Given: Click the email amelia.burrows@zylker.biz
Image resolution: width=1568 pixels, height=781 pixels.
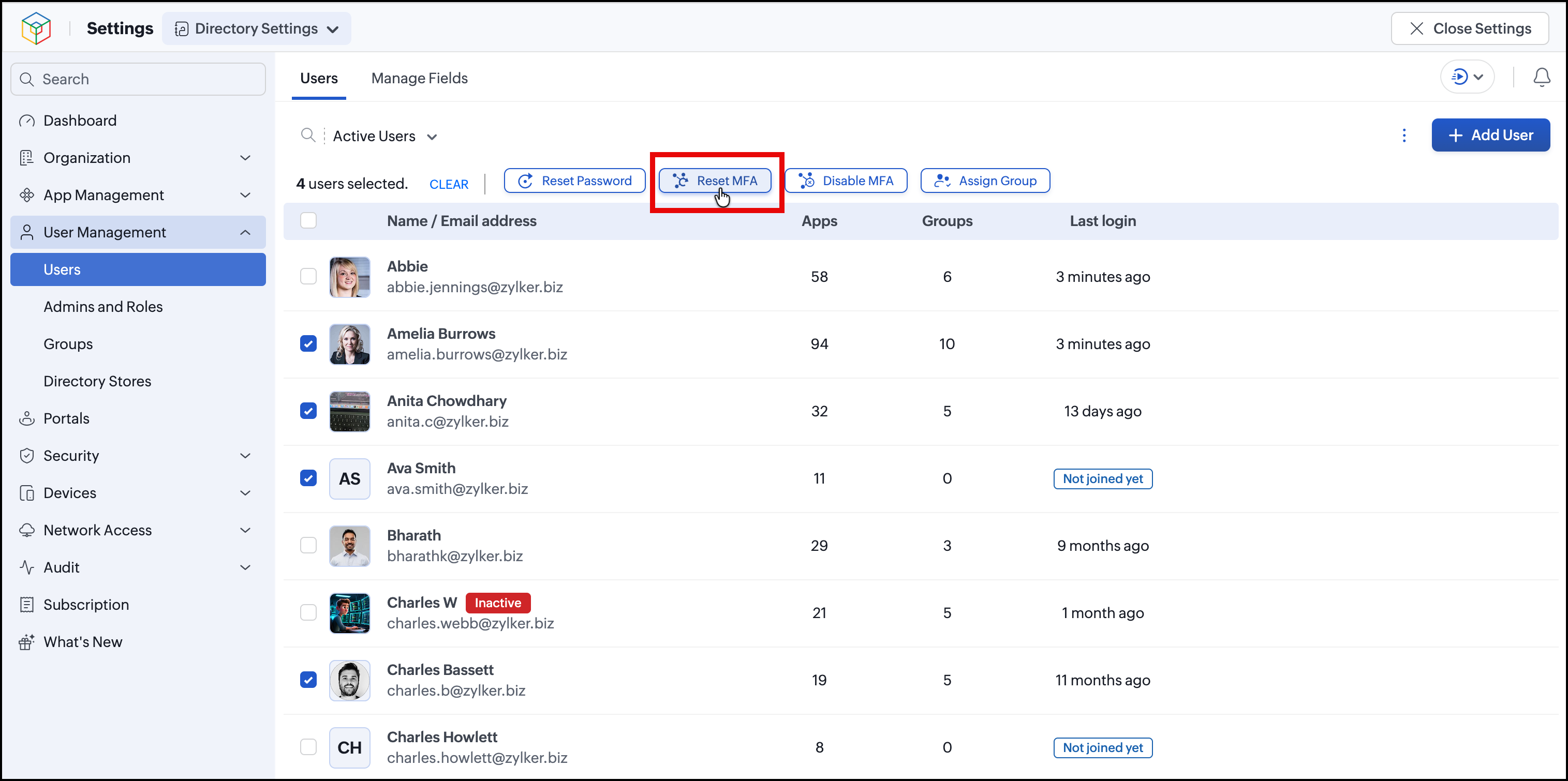Looking at the screenshot, I should tap(477, 354).
